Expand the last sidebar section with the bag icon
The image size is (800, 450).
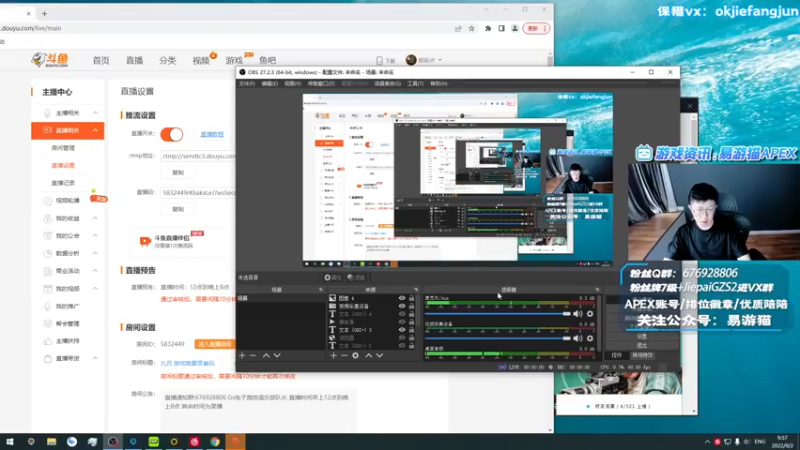pyautogui.click(x=95, y=359)
